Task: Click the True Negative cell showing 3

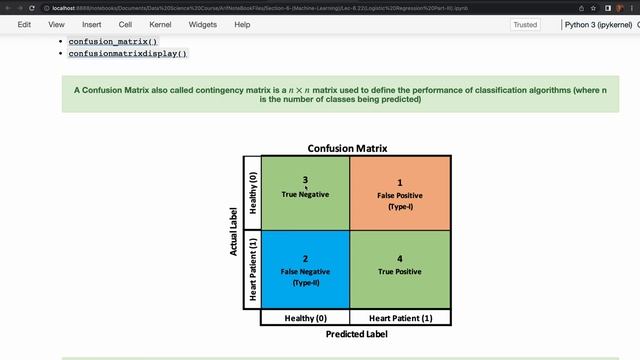Action: pos(305,193)
